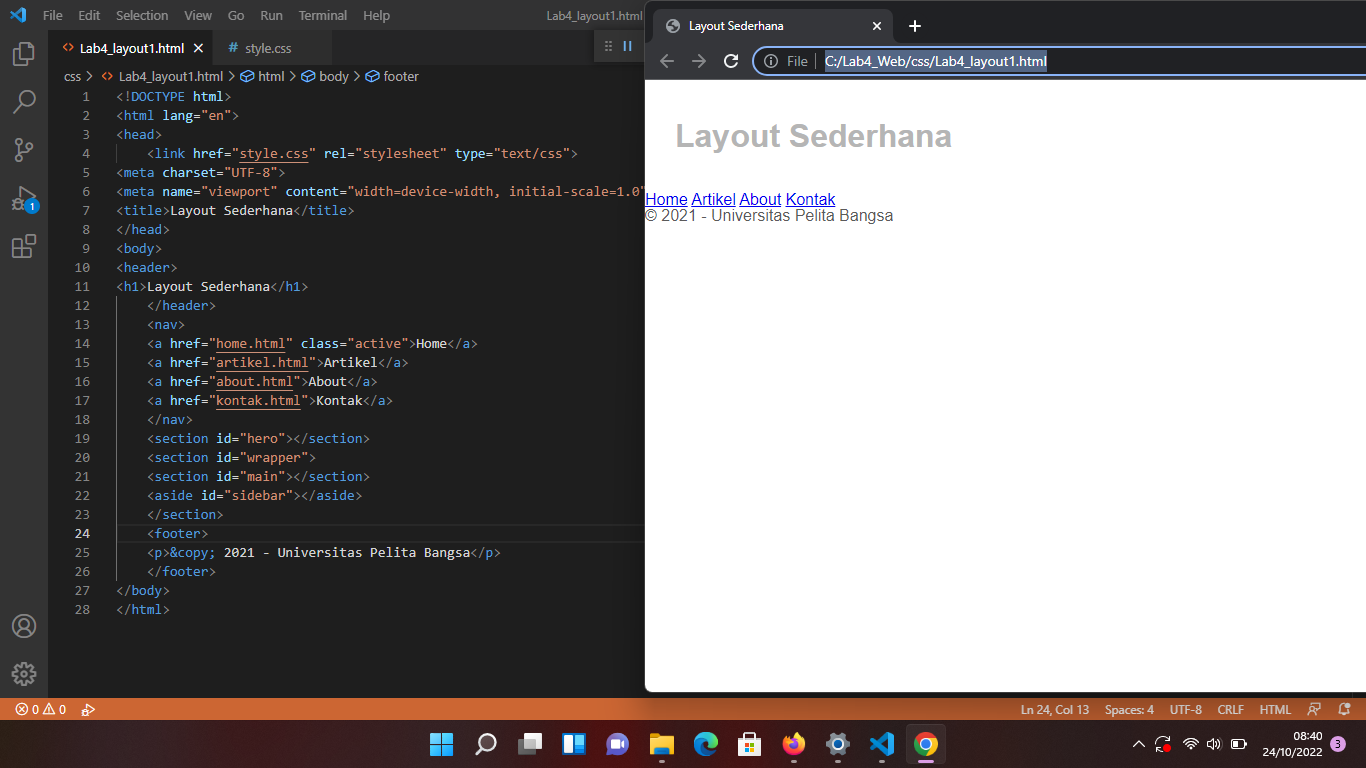Viewport: 1366px width, 768px height.
Task: Open the Accounts icon in activity bar
Action: [x=24, y=625]
